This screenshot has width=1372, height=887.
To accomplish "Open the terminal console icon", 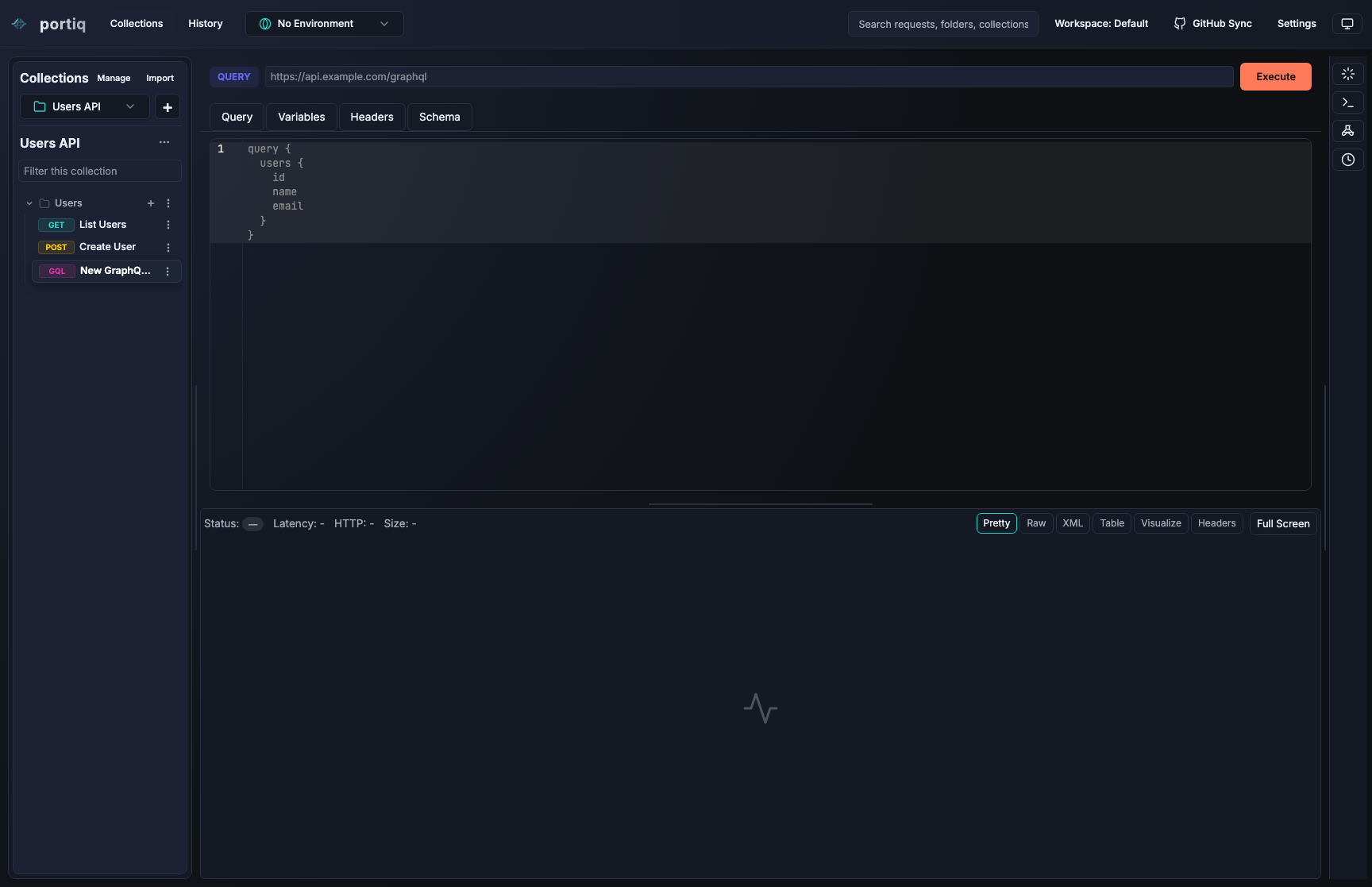I will [1348, 102].
